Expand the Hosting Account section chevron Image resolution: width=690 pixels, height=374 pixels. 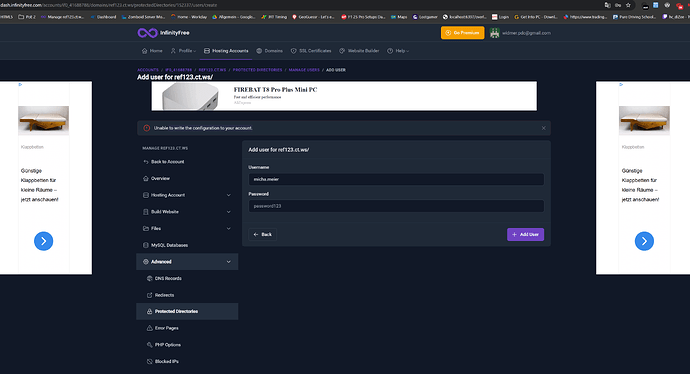point(228,195)
